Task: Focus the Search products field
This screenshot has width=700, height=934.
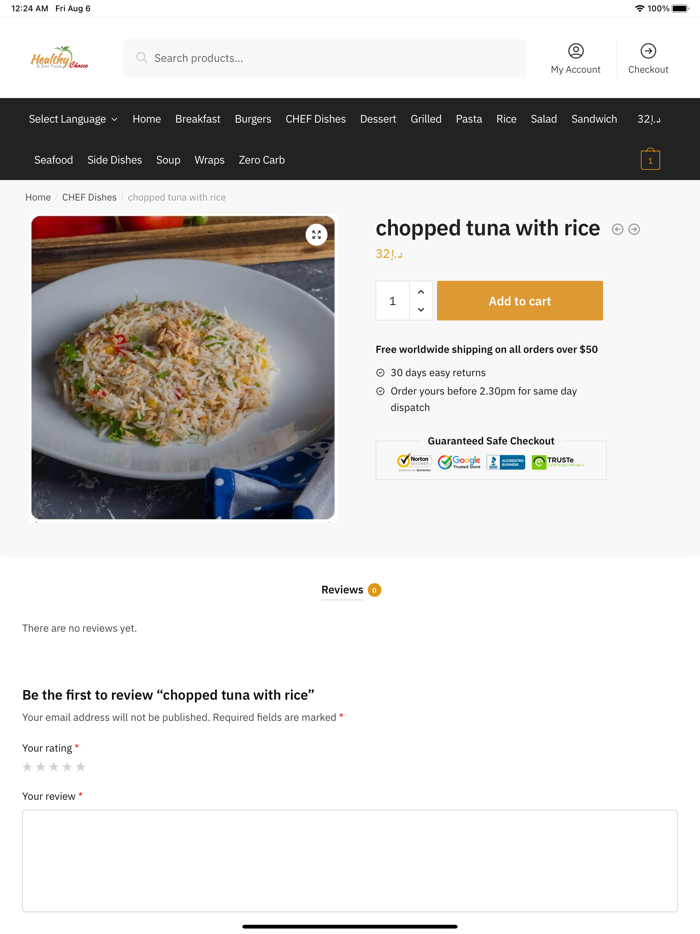Action: (x=335, y=58)
